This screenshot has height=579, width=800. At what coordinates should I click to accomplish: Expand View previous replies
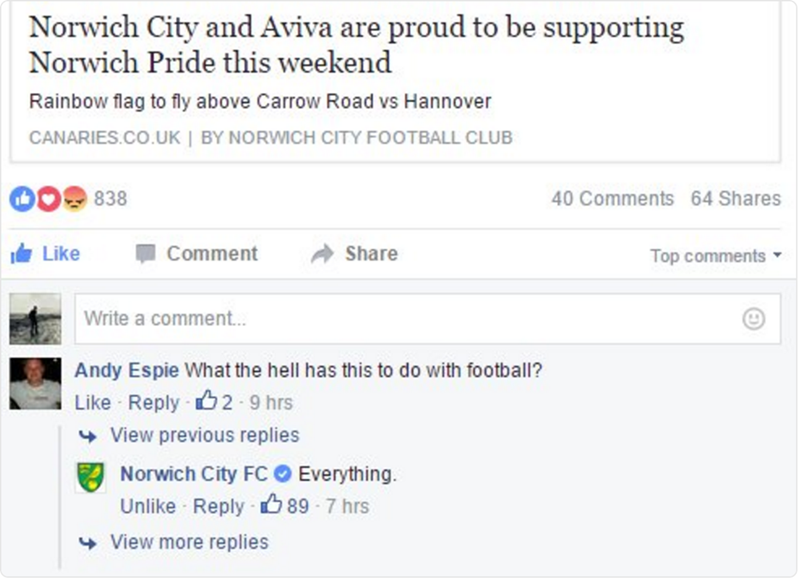(x=203, y=435)
